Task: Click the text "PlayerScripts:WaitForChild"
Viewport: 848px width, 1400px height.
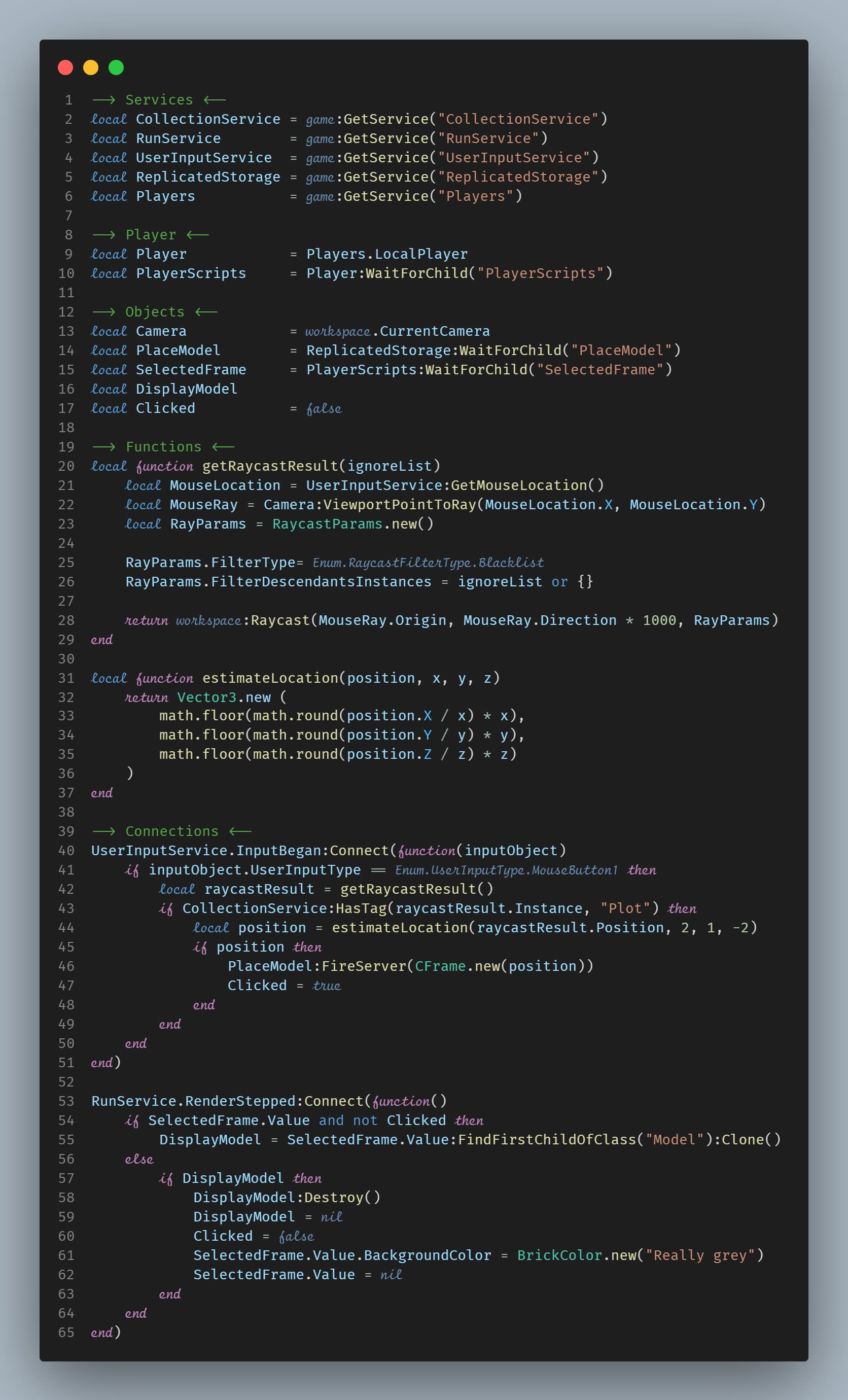Action: [x=417, y=370]
